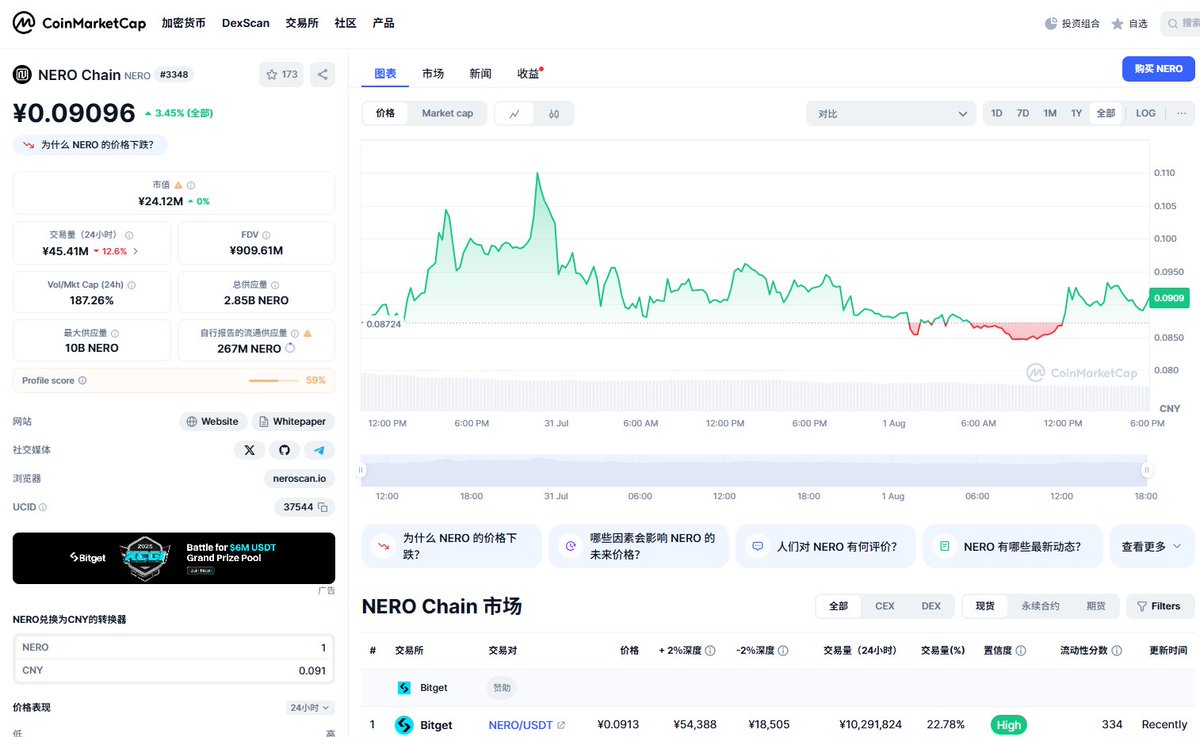Screen dimensions: 1200x737
Task: Toggle the 173 favorite star button
Action: [281, 74]
